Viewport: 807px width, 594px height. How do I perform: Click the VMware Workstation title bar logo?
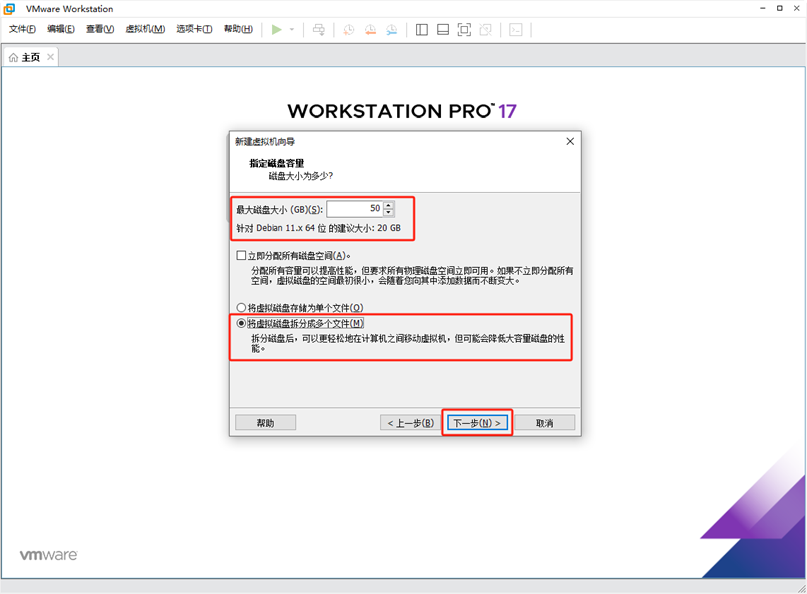9,9
